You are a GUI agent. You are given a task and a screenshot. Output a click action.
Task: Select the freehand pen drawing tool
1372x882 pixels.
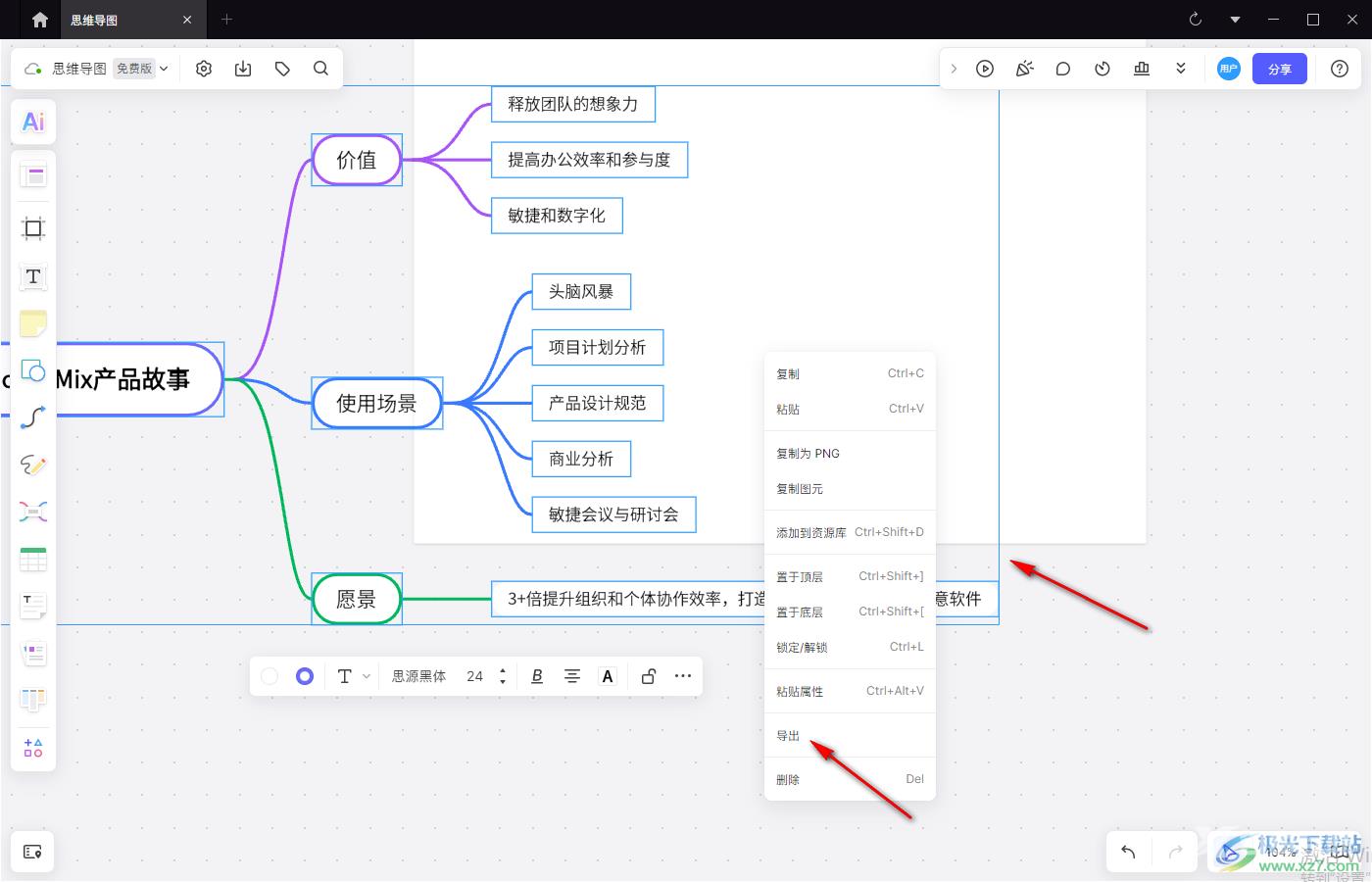[33, 465]
